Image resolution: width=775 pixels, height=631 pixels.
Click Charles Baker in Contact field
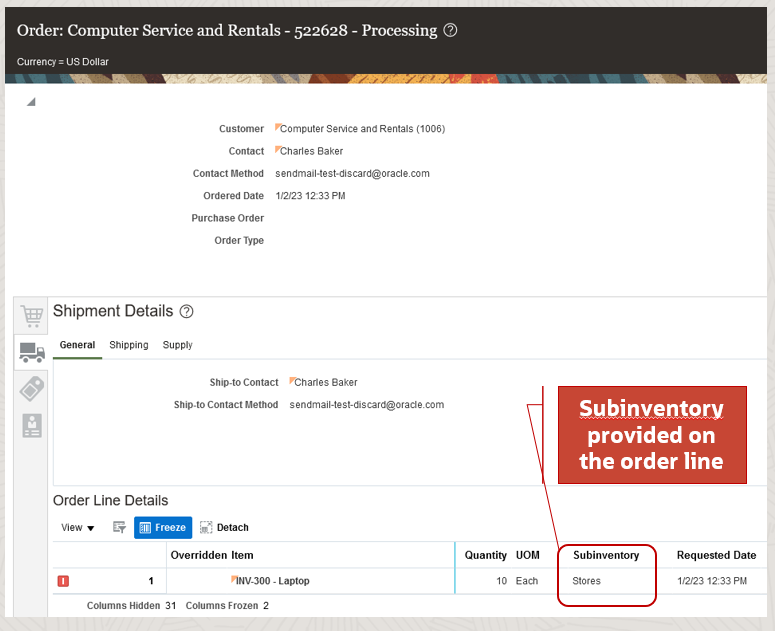click(311, 151)
